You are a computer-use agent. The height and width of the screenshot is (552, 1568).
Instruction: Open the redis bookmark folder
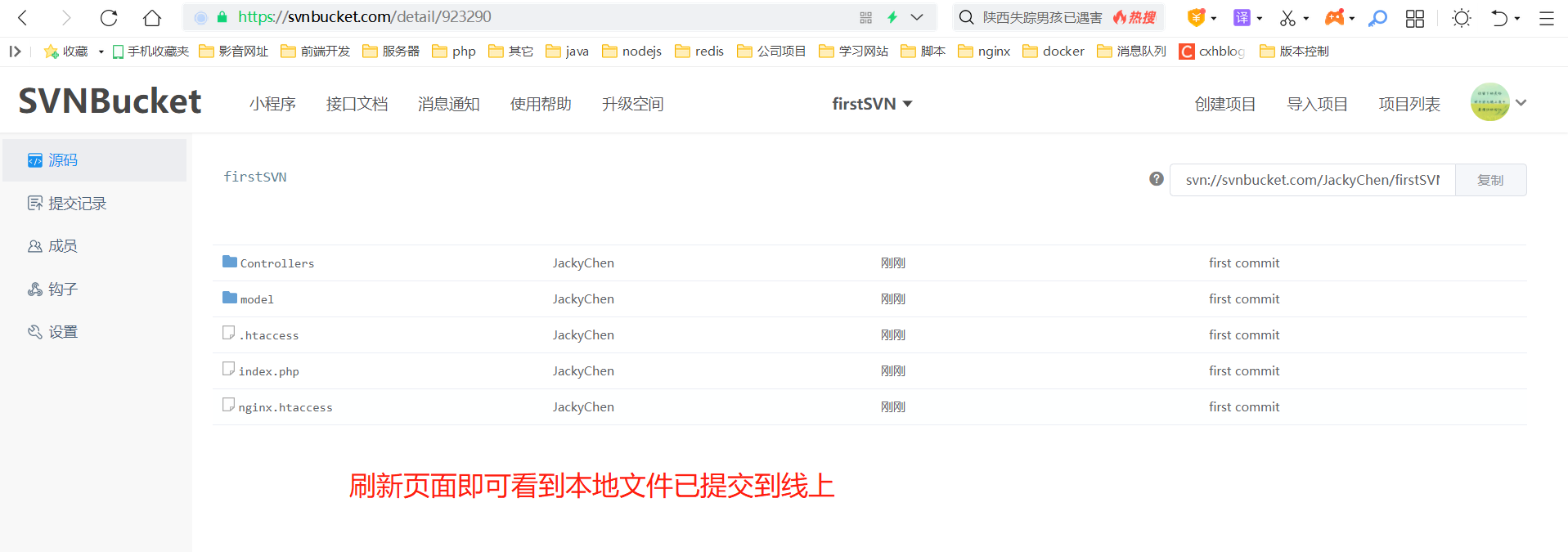click(x=699, y=52)
